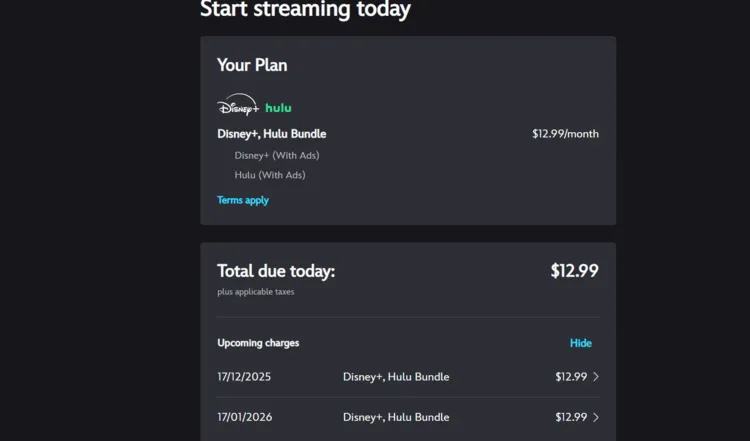Click Disney+, Hulu Bundle in the 17/12/2025 row

click(396, 377)
